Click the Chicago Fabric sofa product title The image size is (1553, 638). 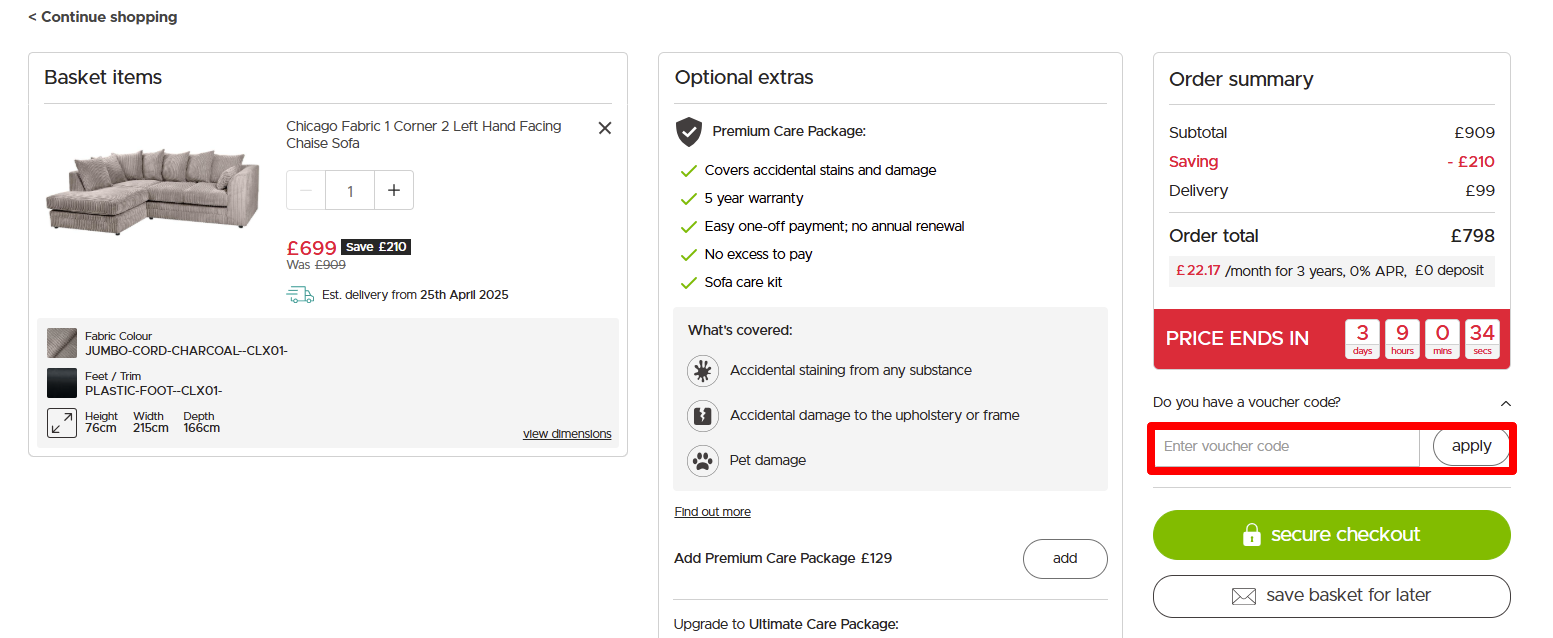424,135
